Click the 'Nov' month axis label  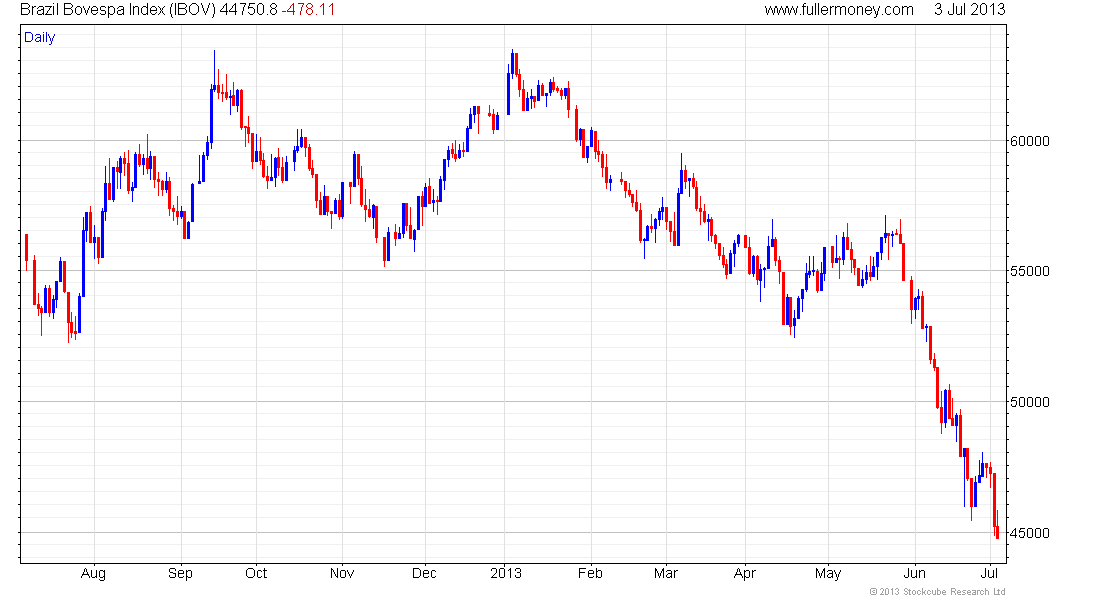pyautogui.click(x=342, y=573)
